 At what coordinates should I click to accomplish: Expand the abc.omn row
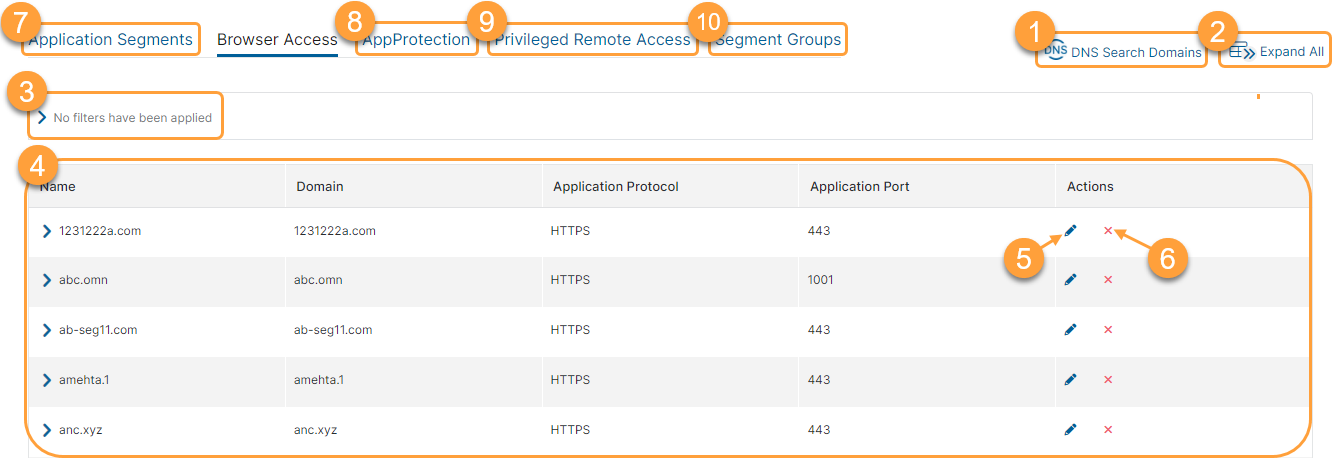pos(46,280)
